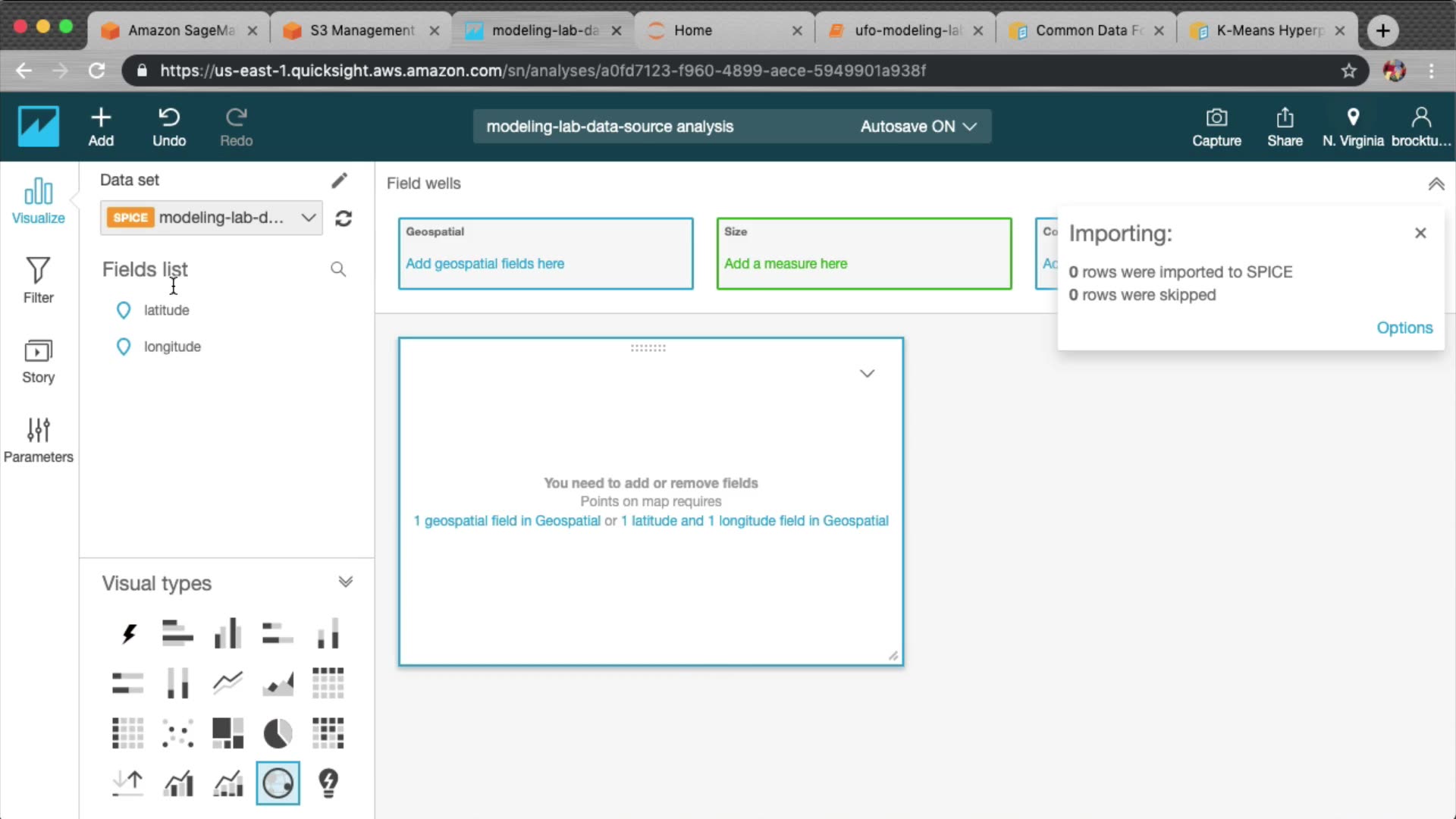Viewport: 1456px width, 819px height.
Task: Select the line chart visual type
Action: click(x=227, y=683)
